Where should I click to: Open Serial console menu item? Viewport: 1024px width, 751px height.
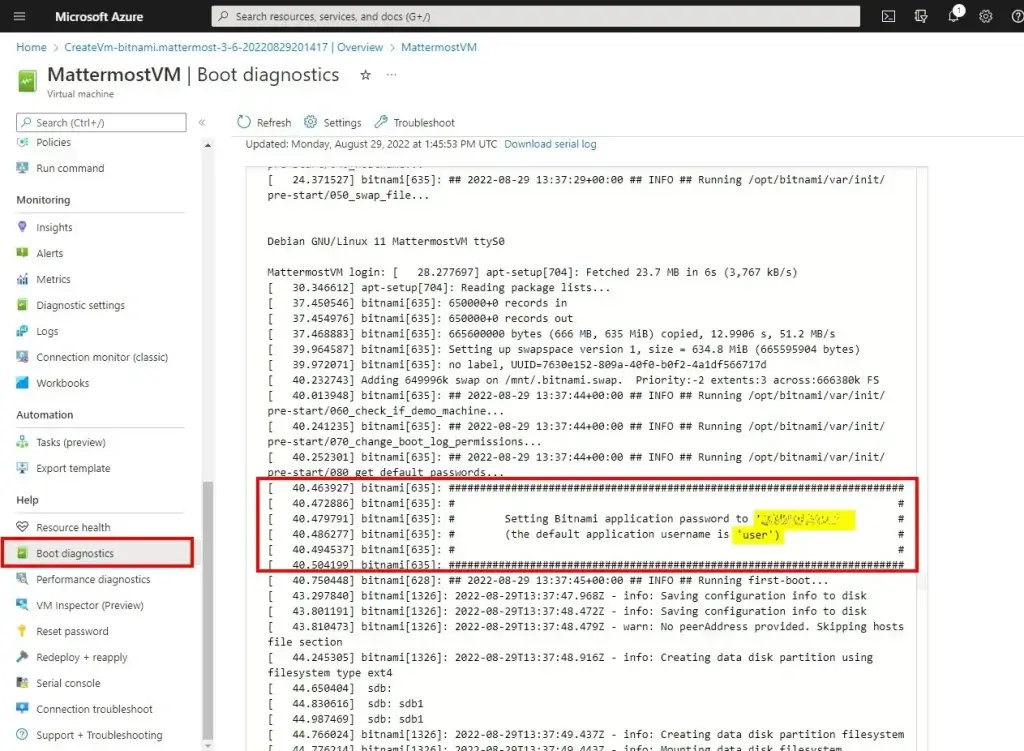[x=68, y=683]
